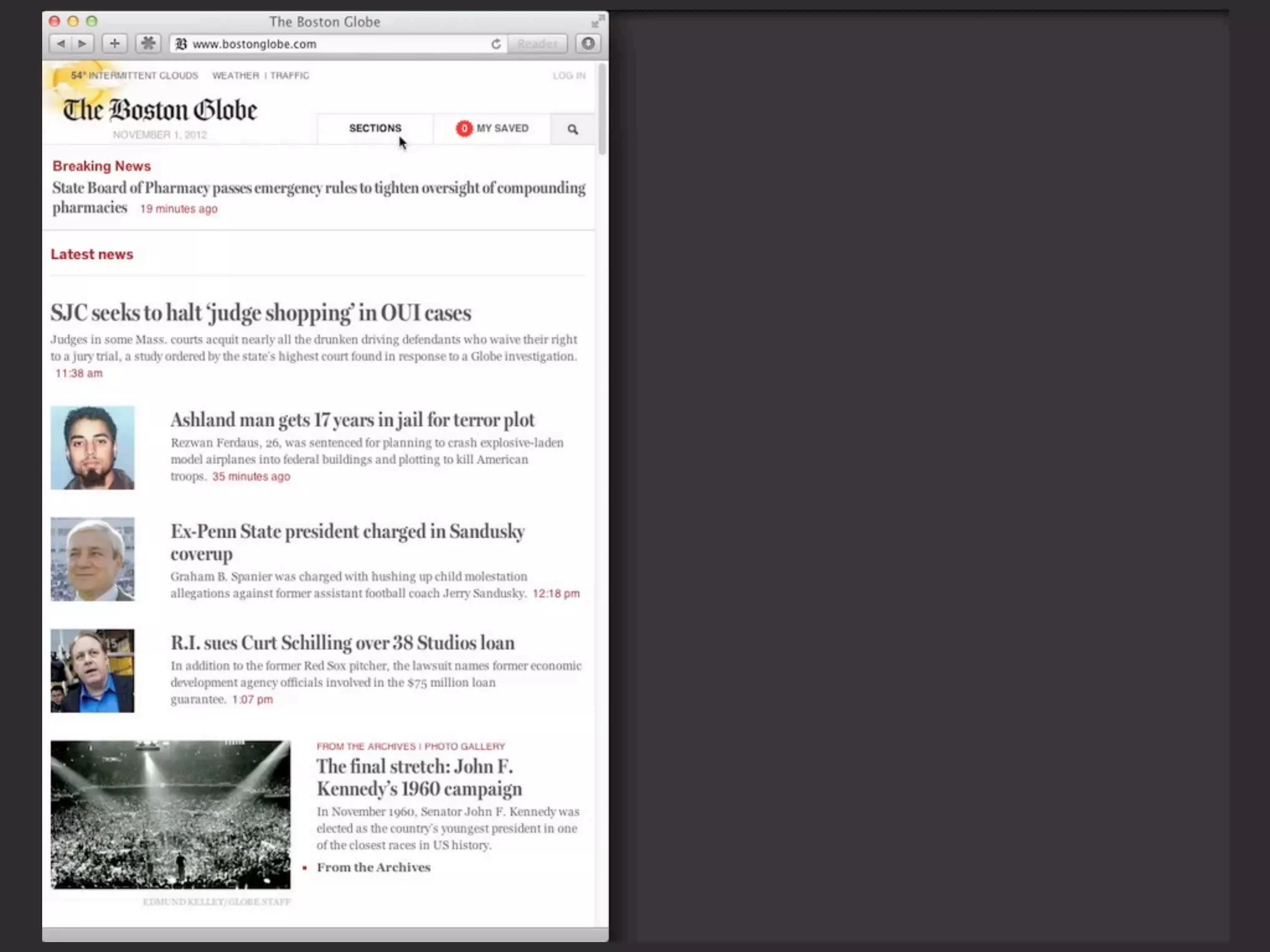
Task: Expand the SECTIONS navigation menu
Action: point(375,128)
